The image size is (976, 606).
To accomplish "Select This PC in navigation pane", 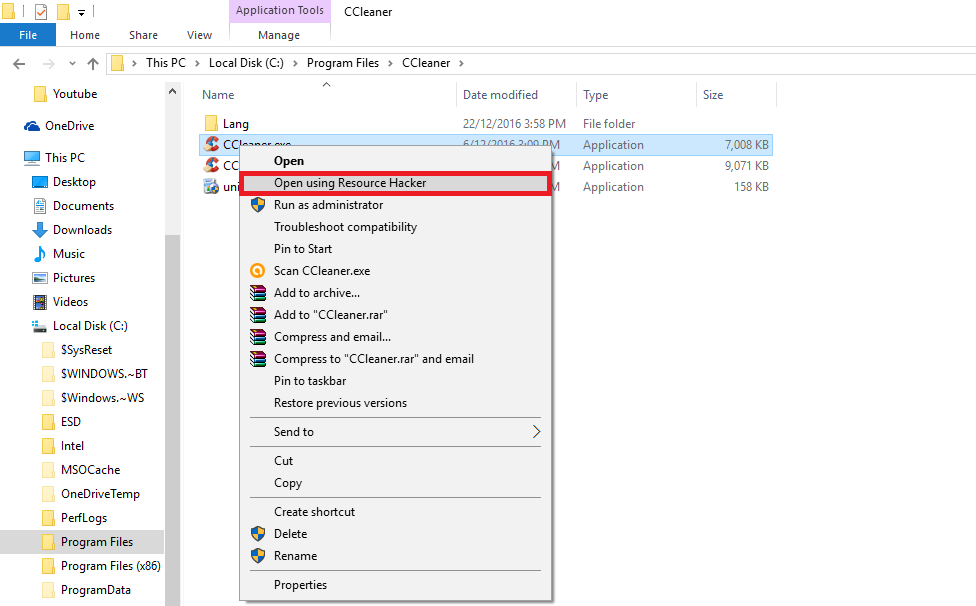I will (65, 157).
